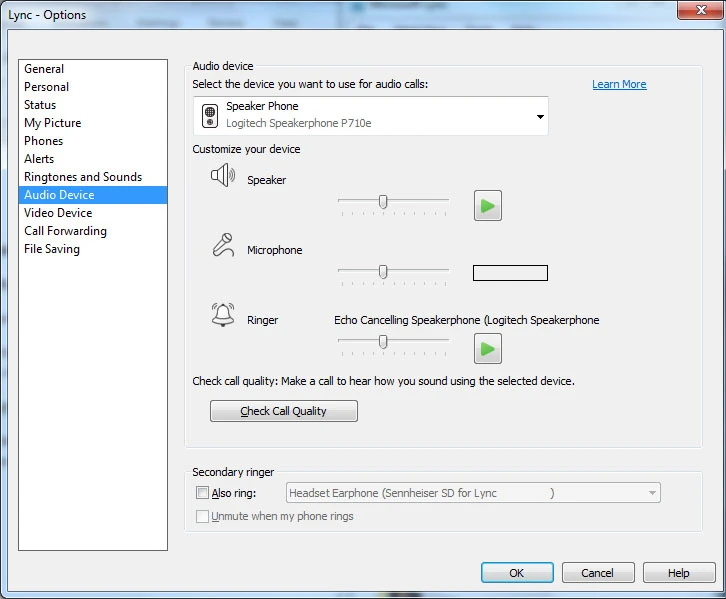Click the speaker icon next to Speaker
The width and height of the screenshot is (726, 599).
click(222, 177)
